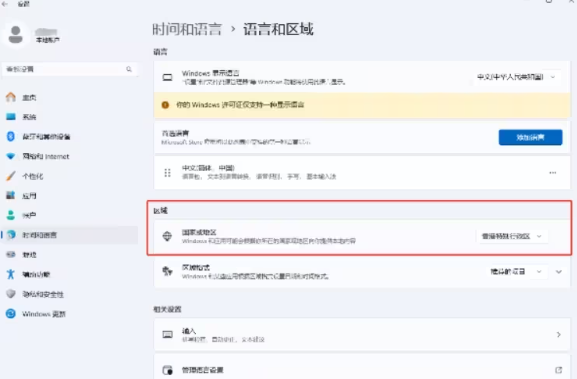Image resolution: width=577 pixels, height=379 pixels.
Task: Open 网络和 Internet via its Wi-Fi icon
Action: click(x=11, y=156)
